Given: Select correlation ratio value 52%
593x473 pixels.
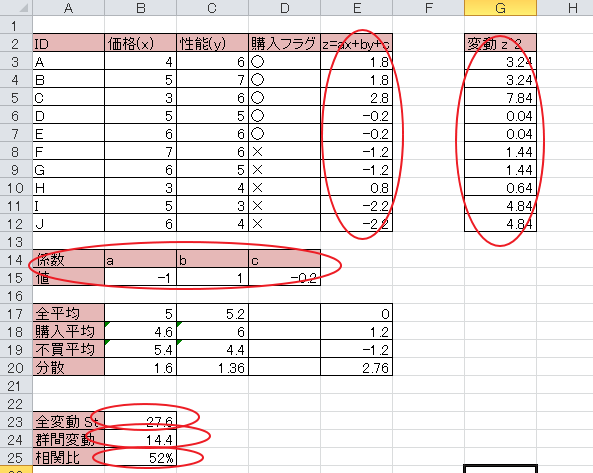Looking at the screenshot, I should (140, 457).
